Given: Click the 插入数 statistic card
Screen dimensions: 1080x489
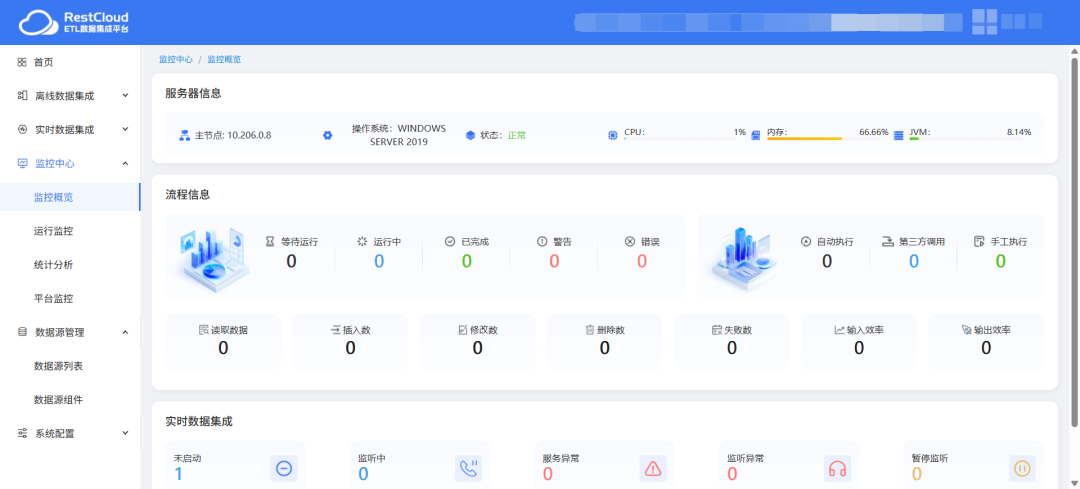Looking at the screenshot, I should click(351, 342).
